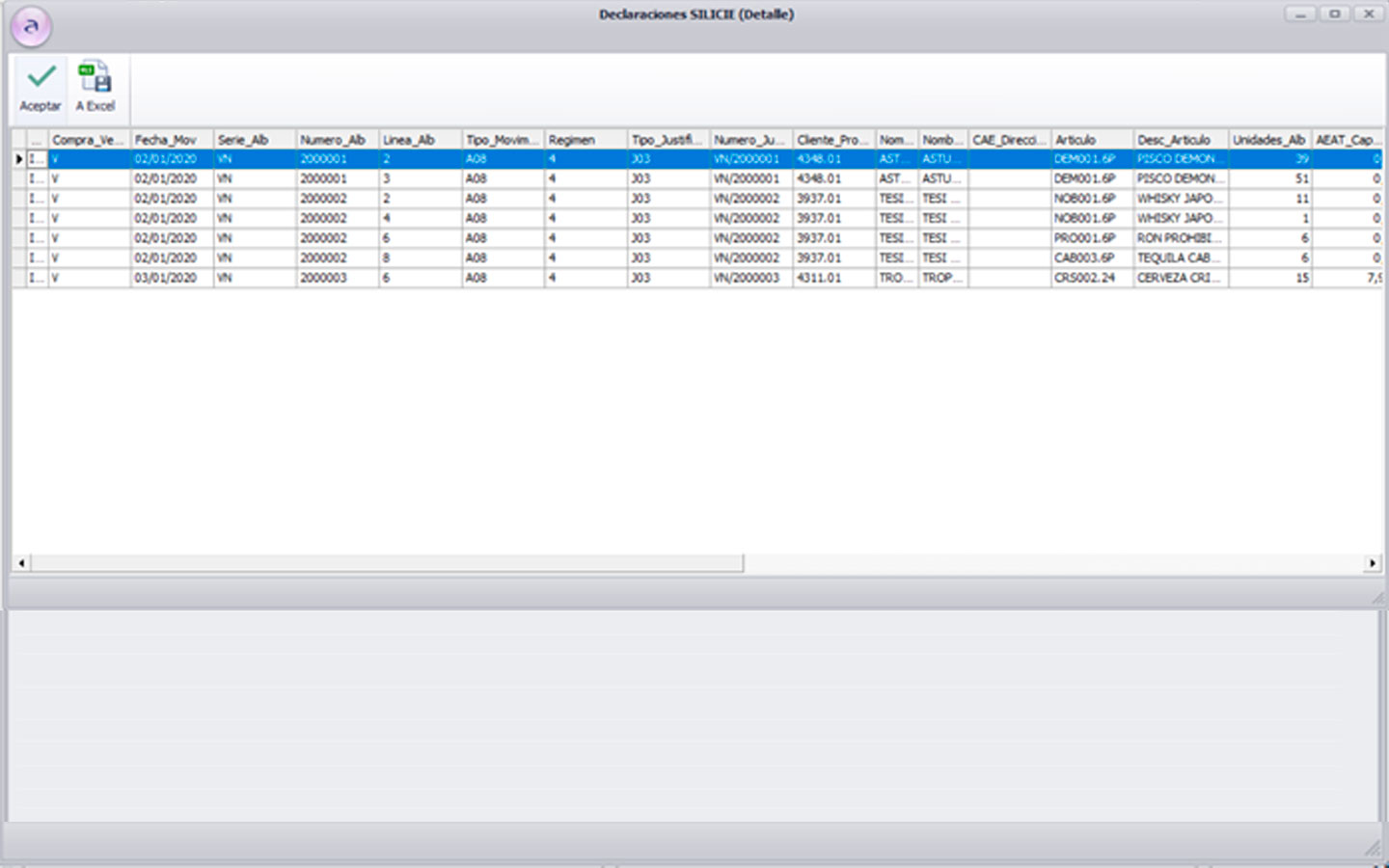Export grid with A Excel icon

(x=95, y=77)
